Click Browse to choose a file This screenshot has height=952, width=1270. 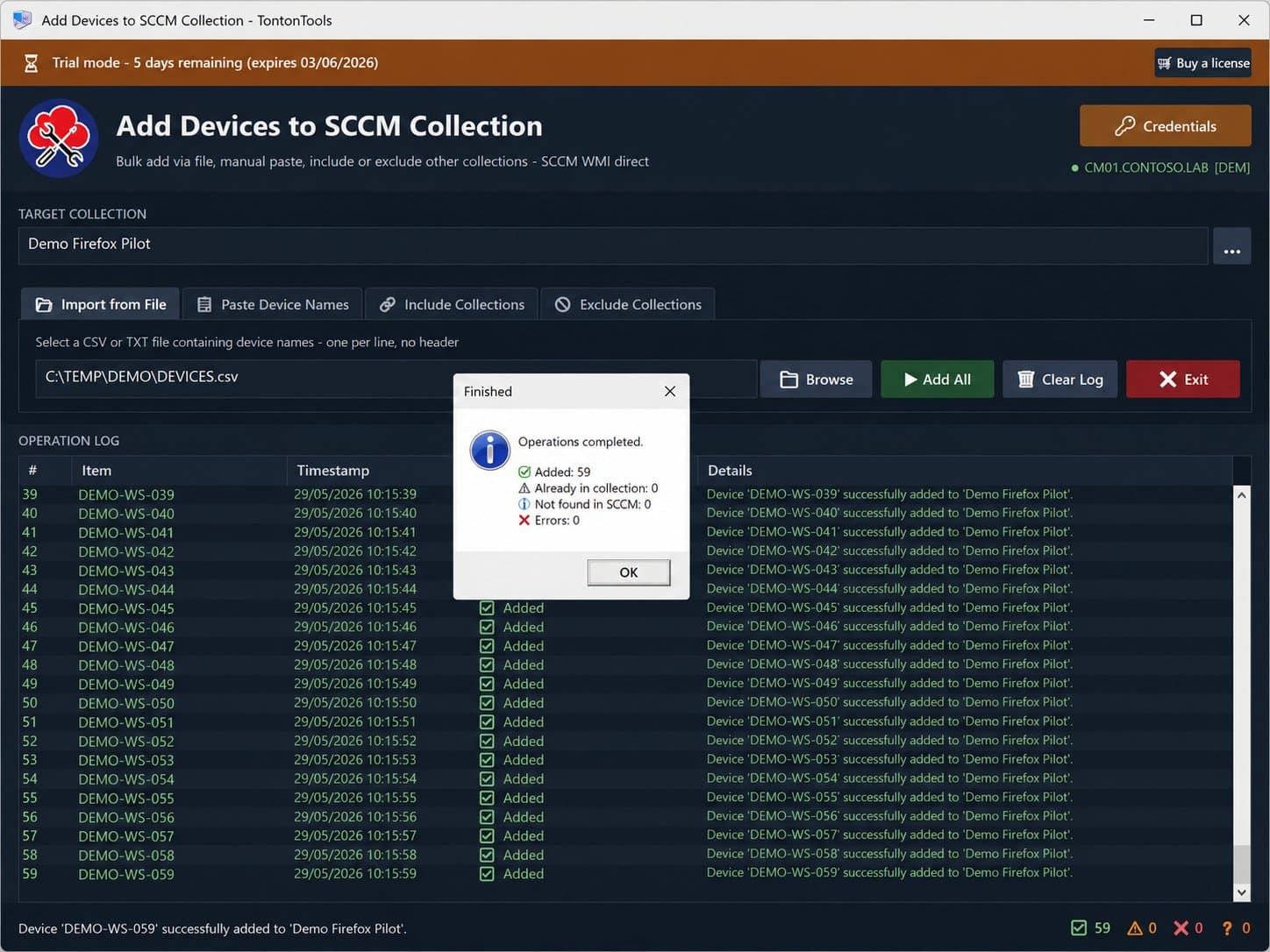(x=816, y=379)
